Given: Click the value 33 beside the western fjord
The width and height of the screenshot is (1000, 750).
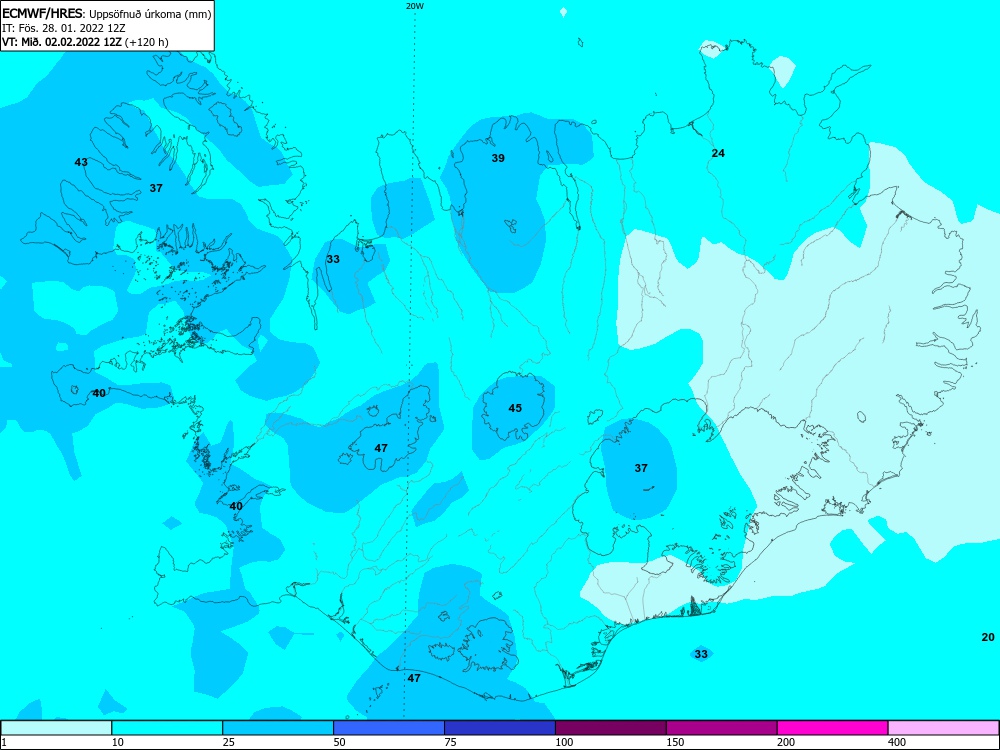Looking at the screenshot, I should pyautogui.click(x=333, y=259).
